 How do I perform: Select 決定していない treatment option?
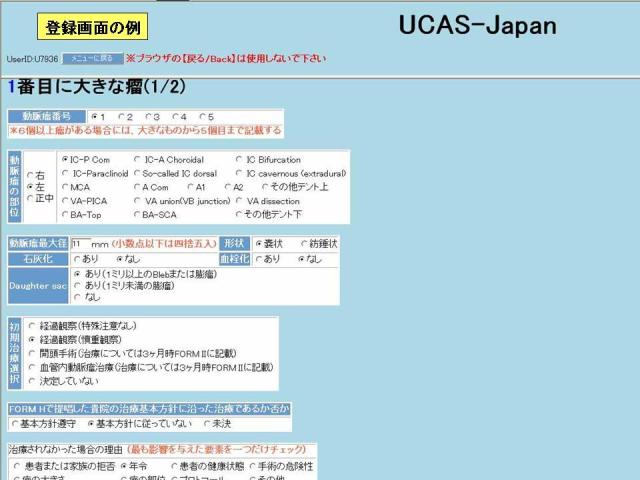pos(32,381)
